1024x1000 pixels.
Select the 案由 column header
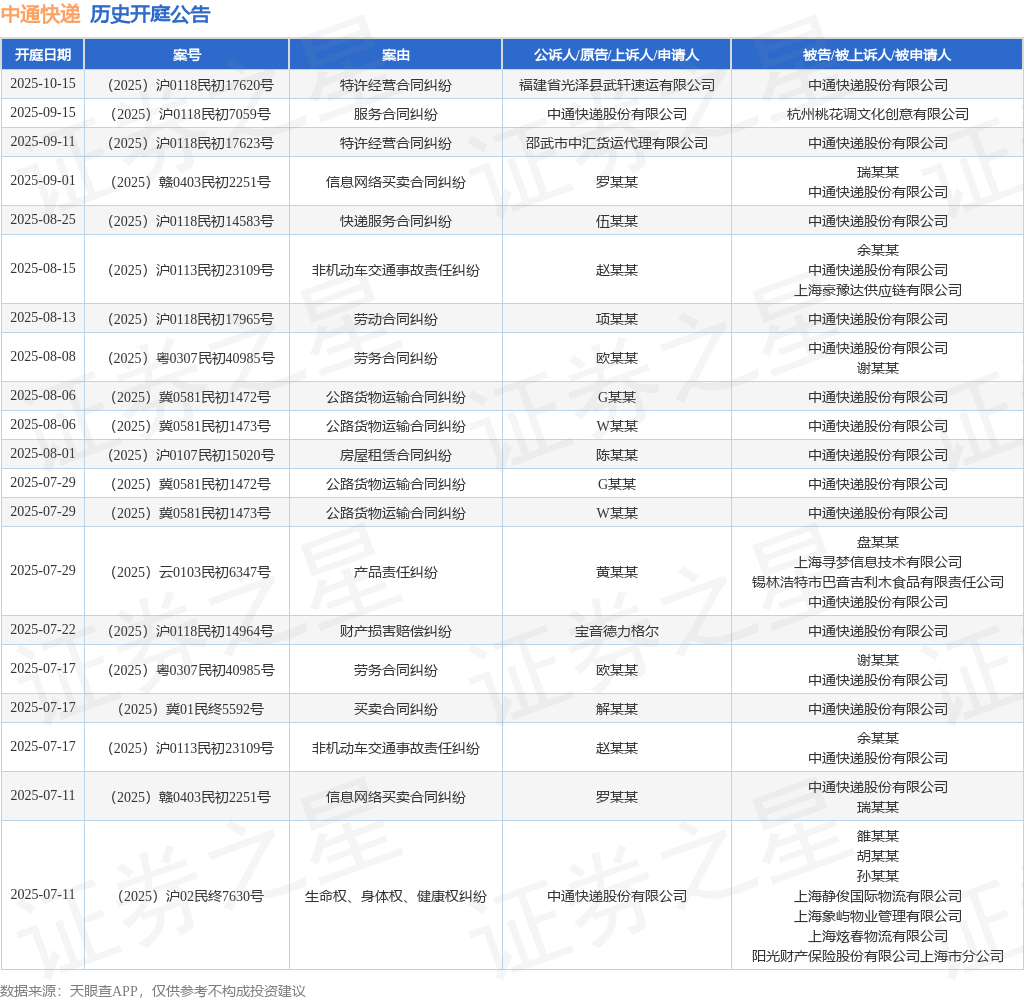point(396,55)
